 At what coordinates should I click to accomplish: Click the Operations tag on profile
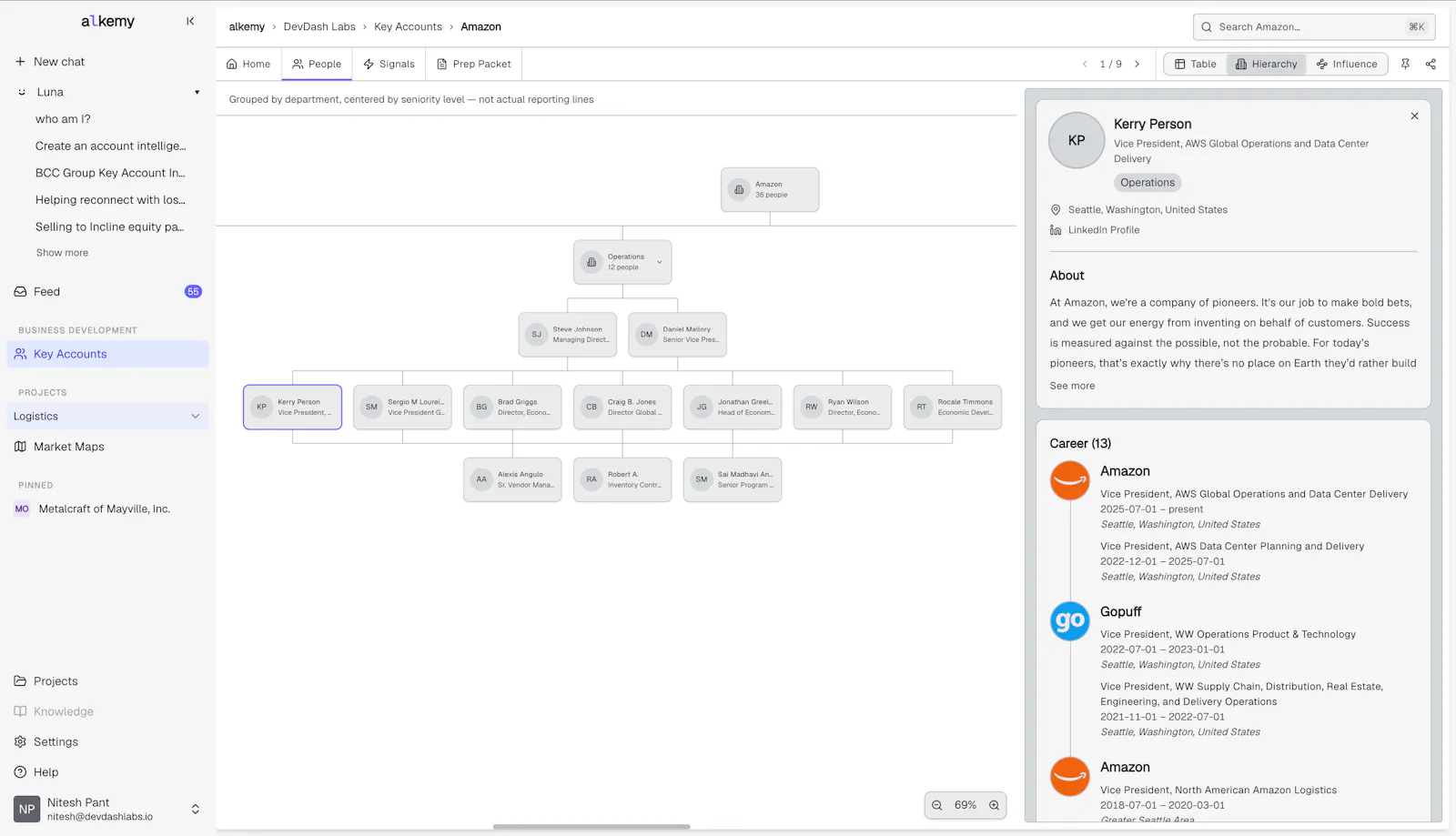pyautogui.click(x=1148, y=183)
